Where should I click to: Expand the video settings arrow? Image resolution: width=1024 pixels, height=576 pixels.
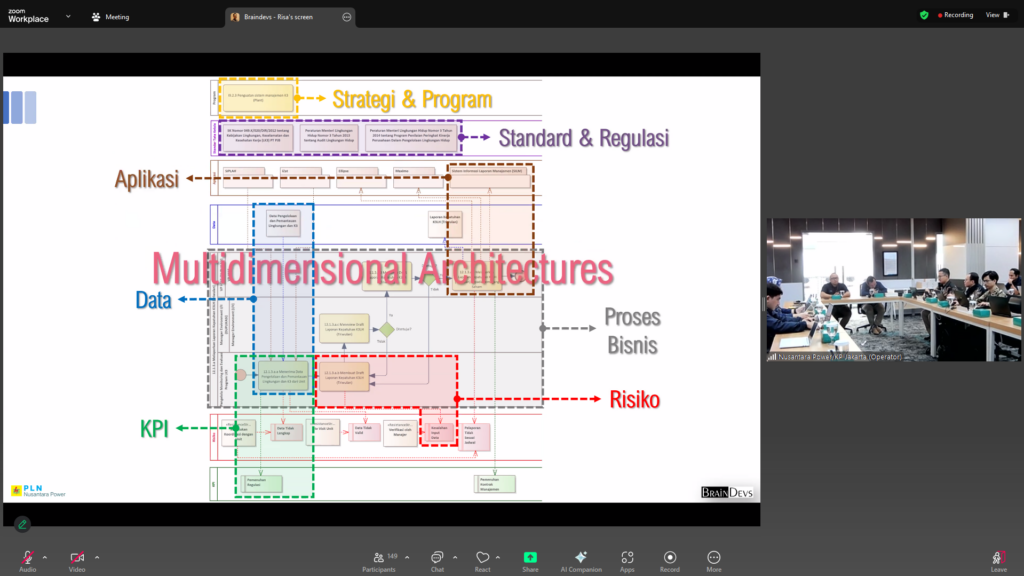[x=97, y=557]
